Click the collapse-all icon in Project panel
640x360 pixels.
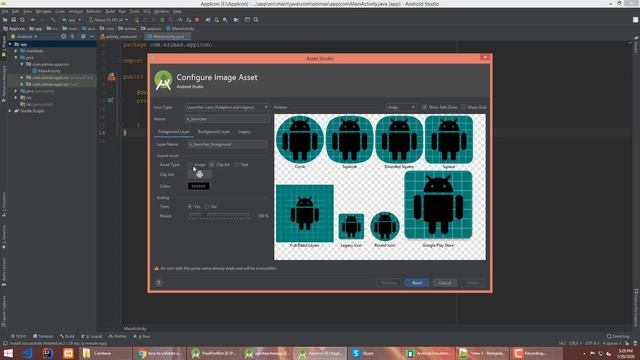pos(73,36)
